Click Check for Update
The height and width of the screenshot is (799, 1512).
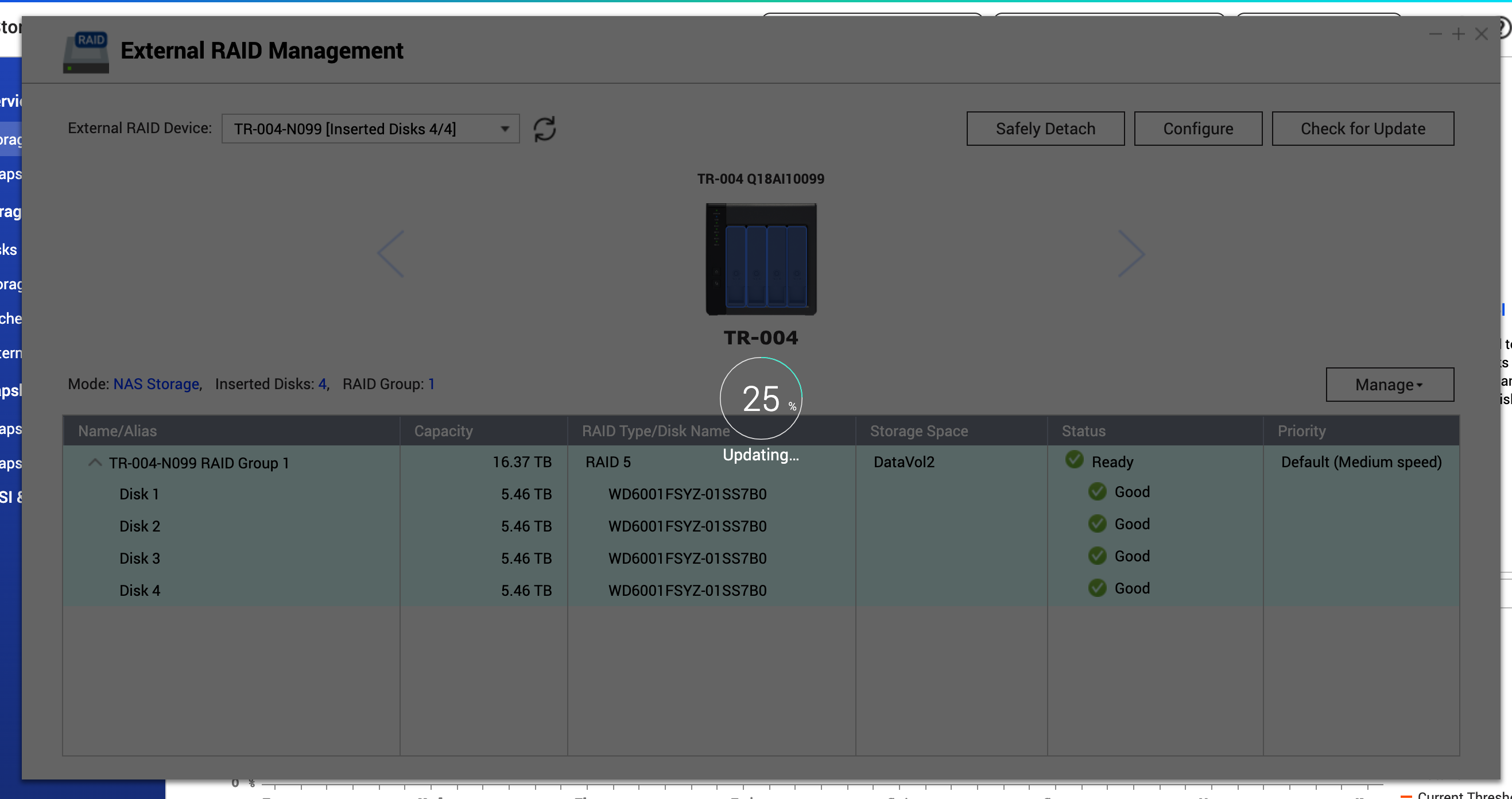1363,129
